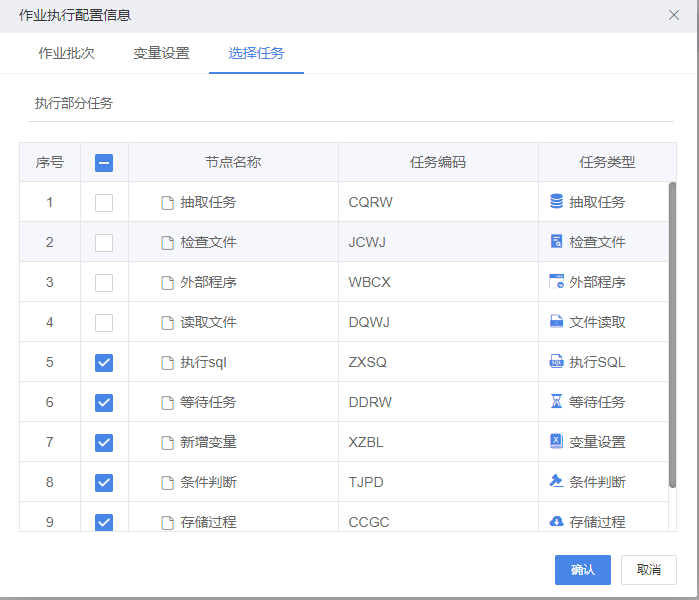Click the gavel icon beside 条件判断 type
The width and height of the screenshot is (699, 600).
tap(556, 481)
